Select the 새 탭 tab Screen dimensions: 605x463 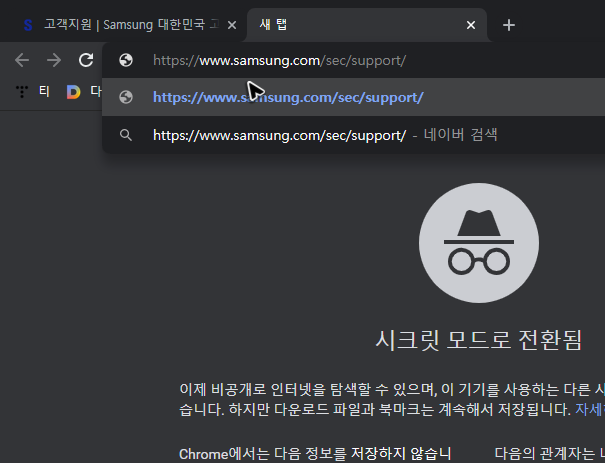367,25
